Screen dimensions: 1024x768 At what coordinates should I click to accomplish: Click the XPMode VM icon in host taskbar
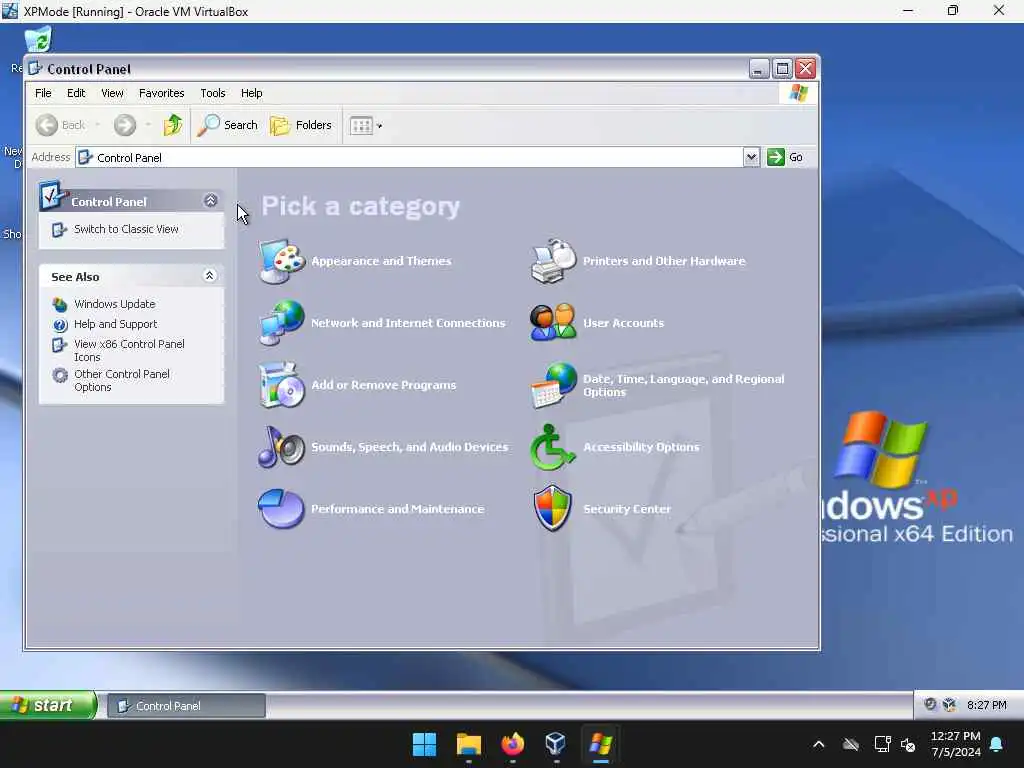click(600, 744)
